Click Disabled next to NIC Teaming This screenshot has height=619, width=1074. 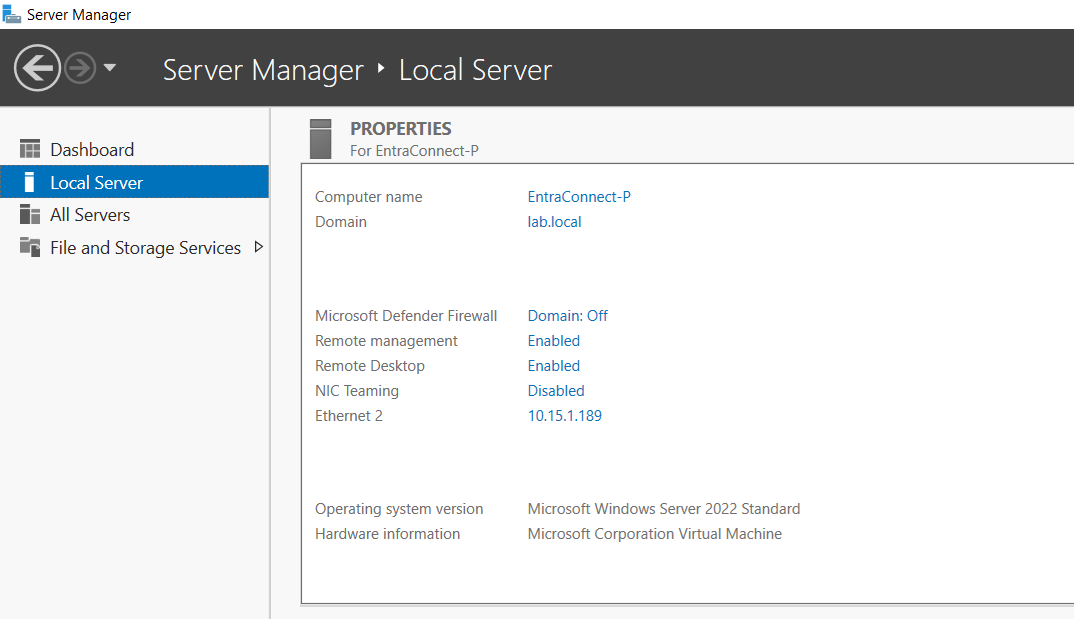coord(555,391)
